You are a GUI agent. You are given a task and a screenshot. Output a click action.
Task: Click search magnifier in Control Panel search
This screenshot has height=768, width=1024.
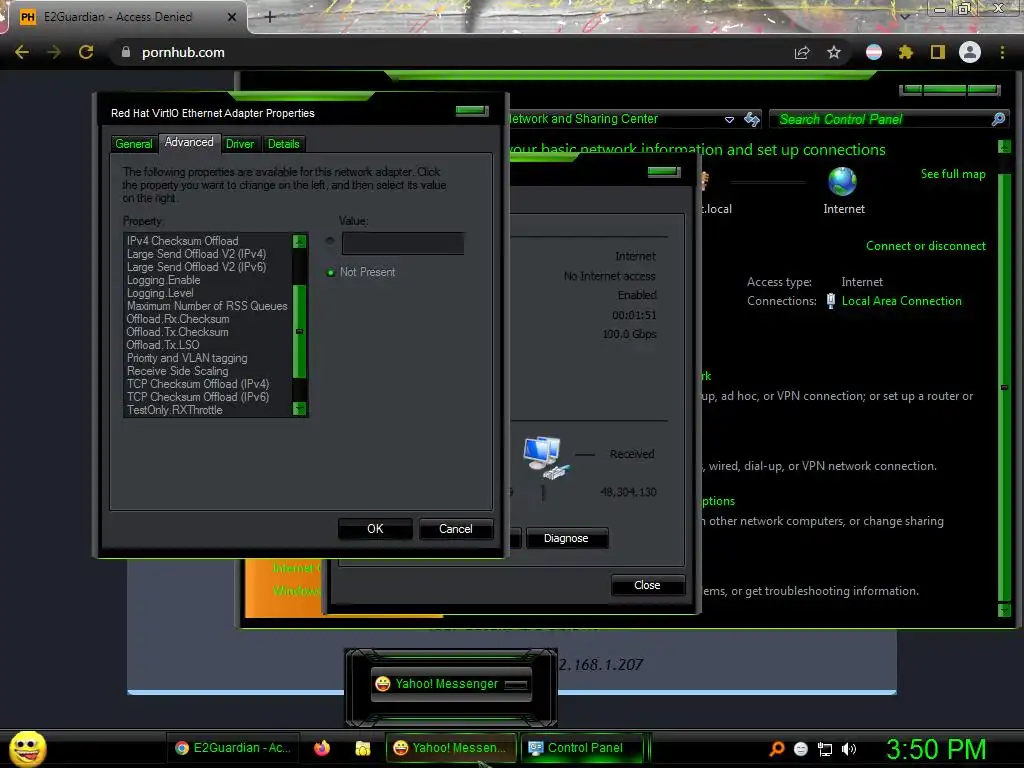coord(998,119)
